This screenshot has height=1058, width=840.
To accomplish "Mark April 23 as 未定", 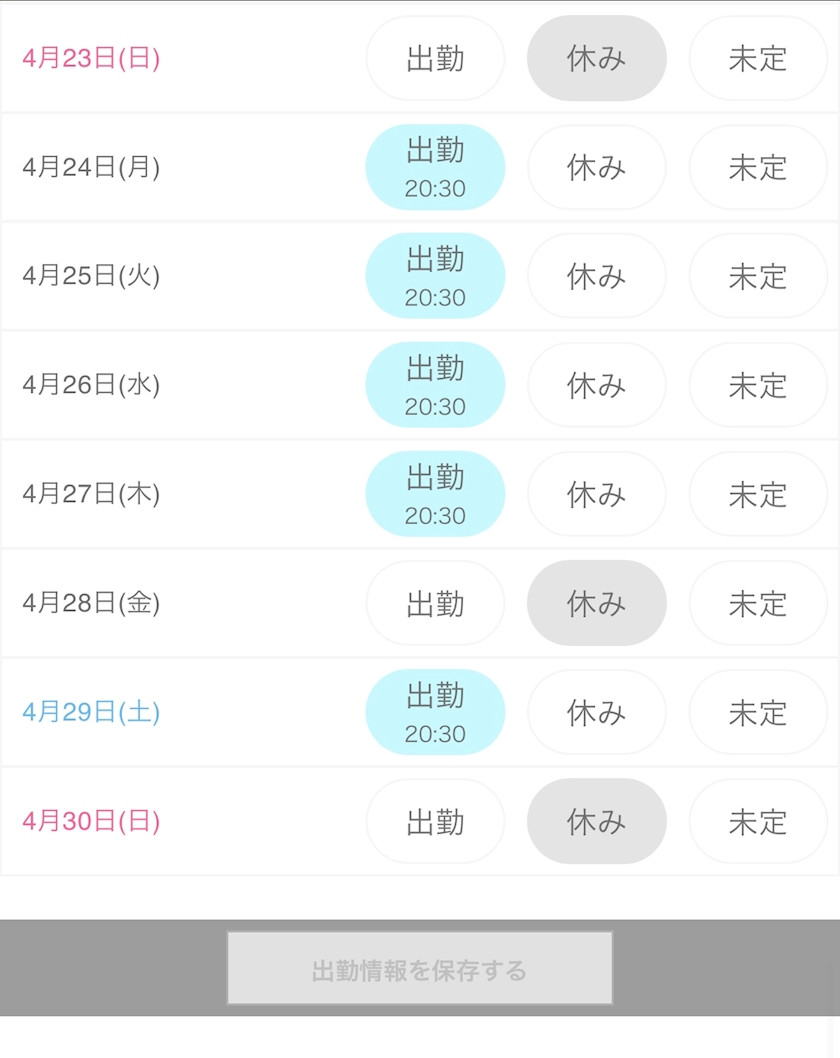I will point(758,59).
